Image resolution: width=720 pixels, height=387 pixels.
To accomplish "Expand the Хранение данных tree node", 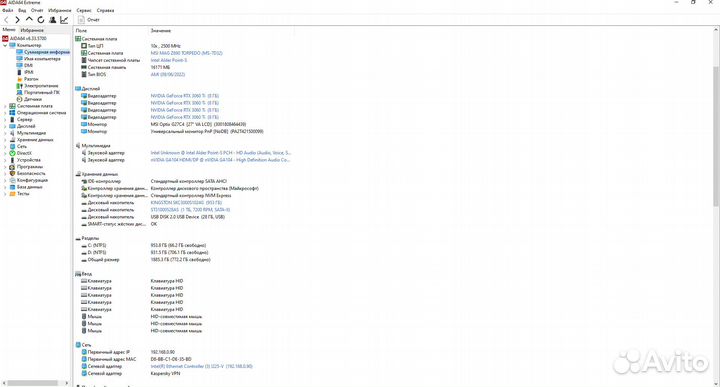I will (5, 140).
